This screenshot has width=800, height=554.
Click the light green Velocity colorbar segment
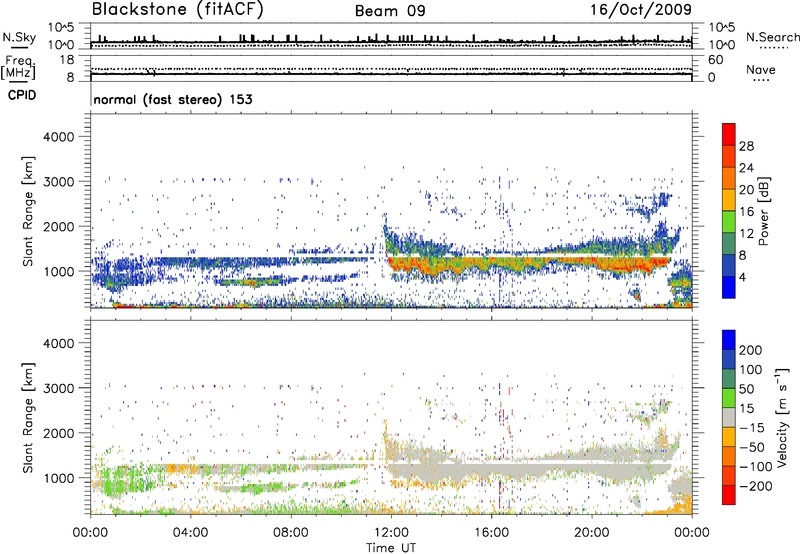(729, 398)
